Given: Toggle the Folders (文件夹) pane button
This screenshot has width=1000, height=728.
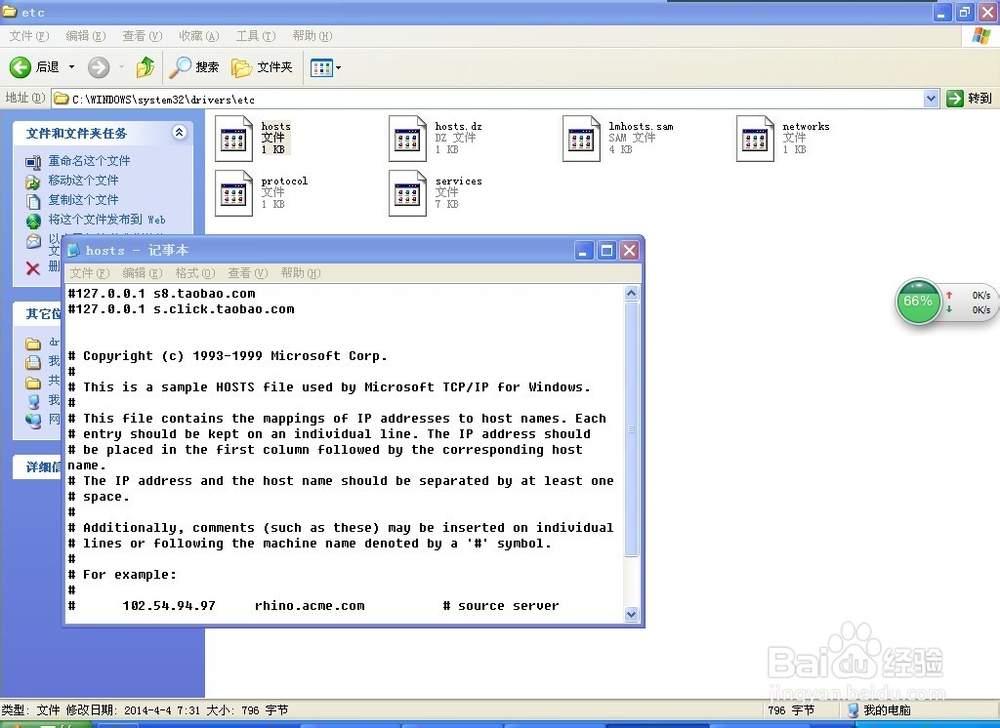Looking at the screenshot, I should coord(262,67).
